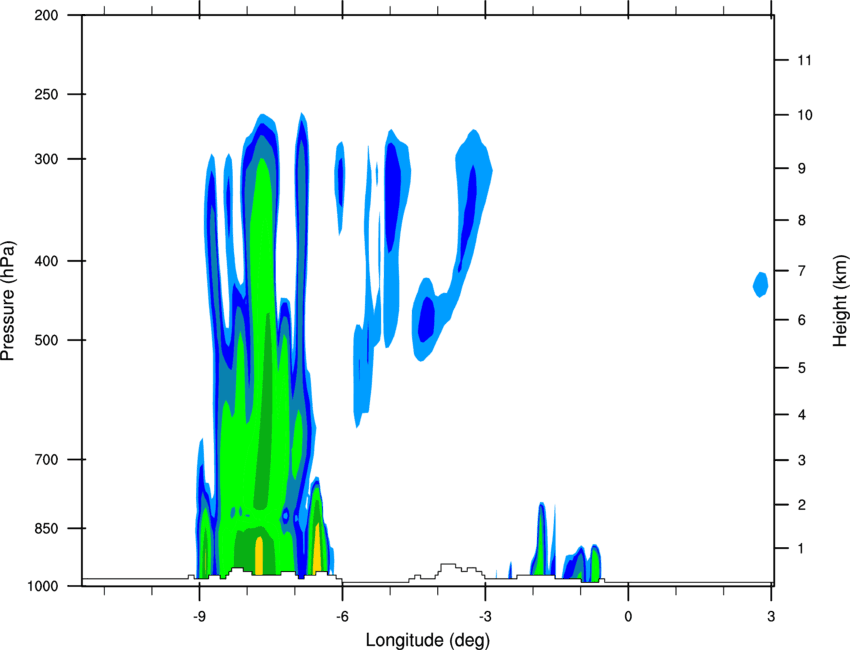Pick the 2 km height label
Screen dimensions: 850x650
pyautogui.click(x=802, y=505)
